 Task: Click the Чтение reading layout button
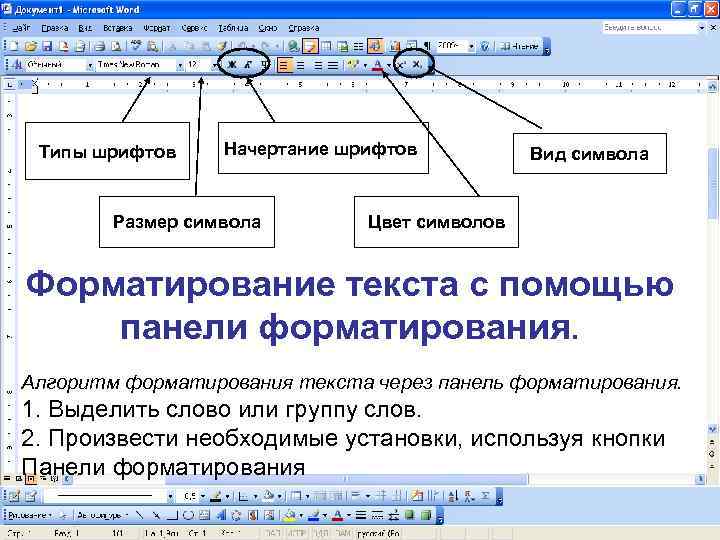(519, 46)
